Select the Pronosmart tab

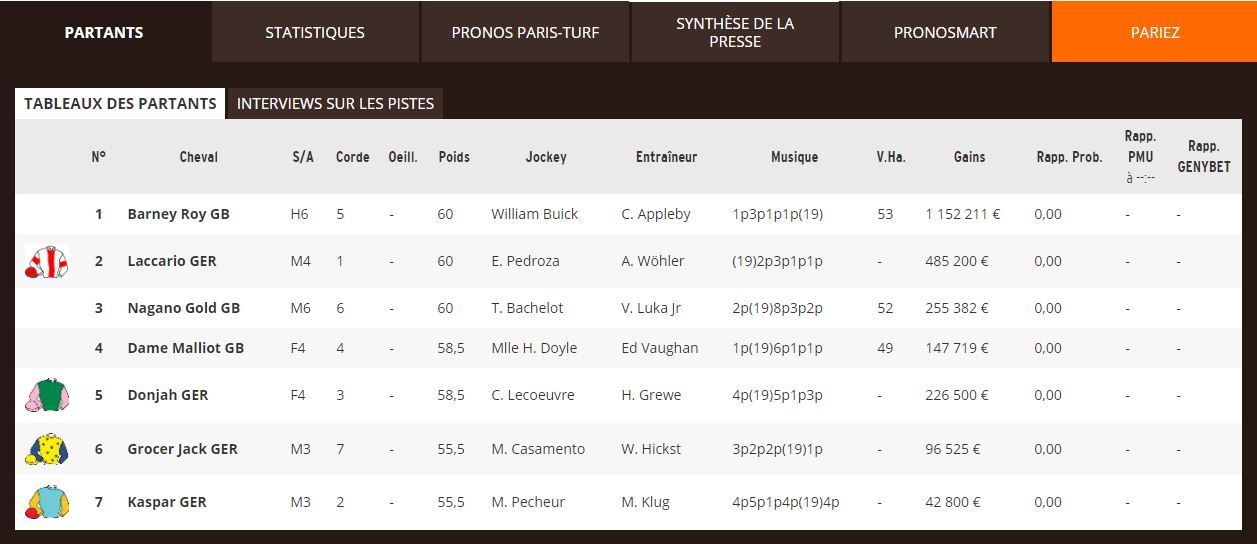point(945,32)
